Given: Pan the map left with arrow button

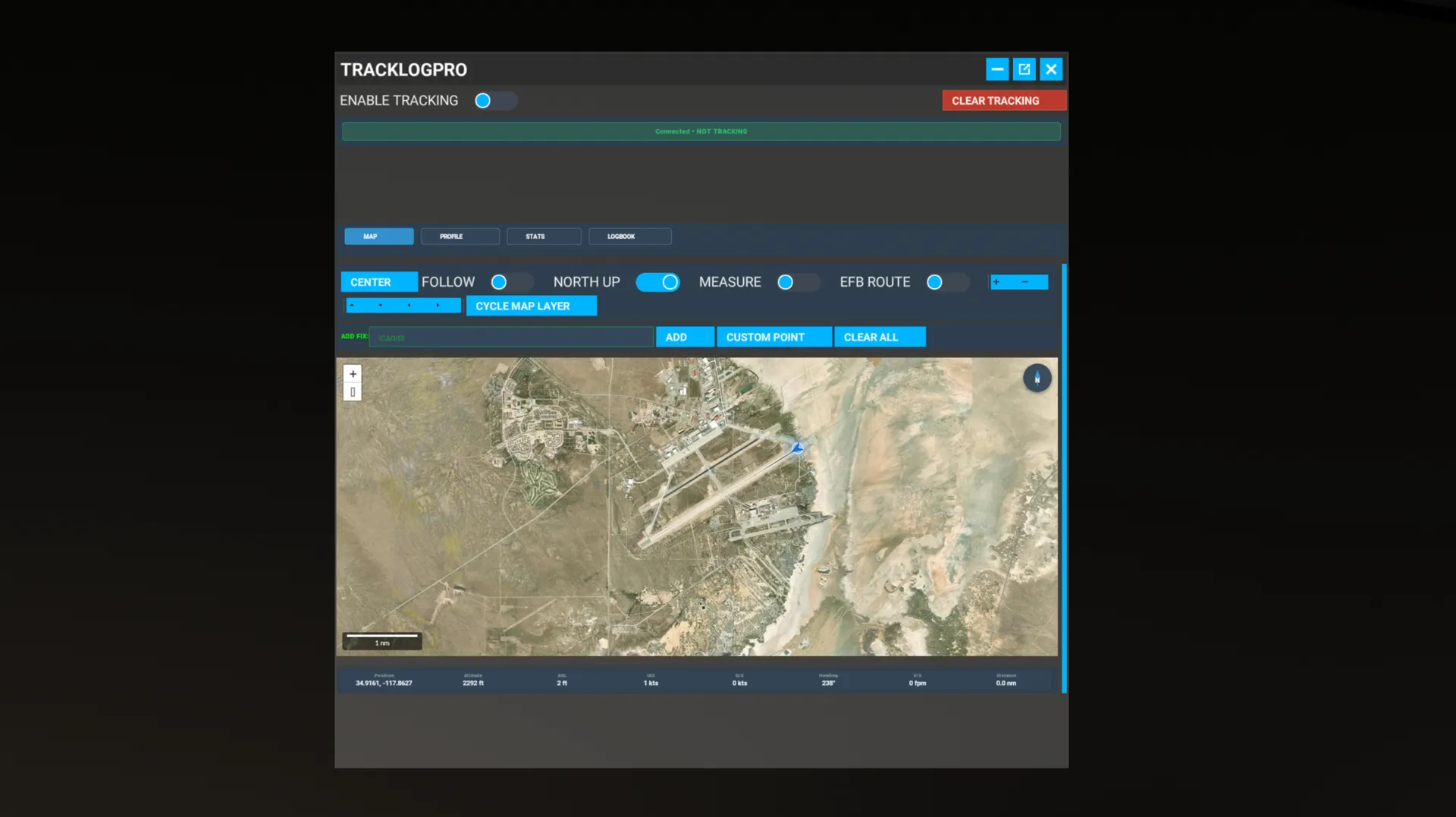Looking at the screenshot, I should pyautogui.click(x=409, y=306).
